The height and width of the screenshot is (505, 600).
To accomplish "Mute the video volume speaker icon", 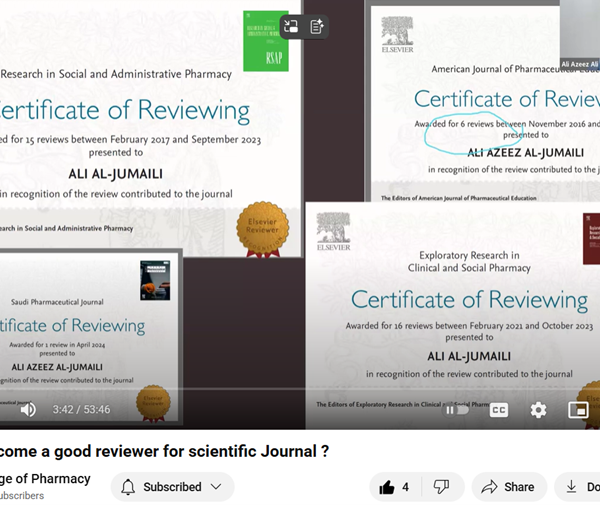I will pyautogui.click(x=28, y=410).
